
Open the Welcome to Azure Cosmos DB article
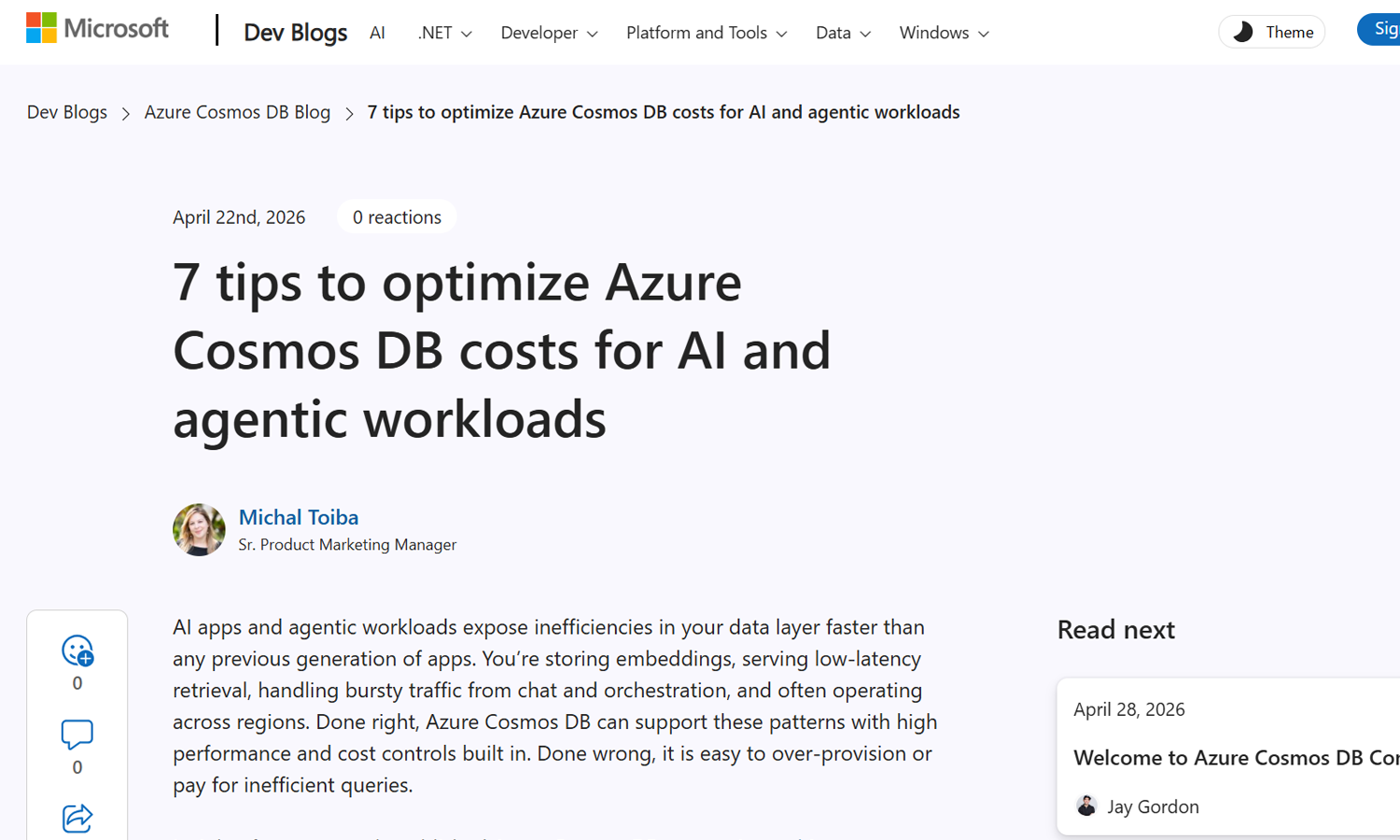point(1236,757)
